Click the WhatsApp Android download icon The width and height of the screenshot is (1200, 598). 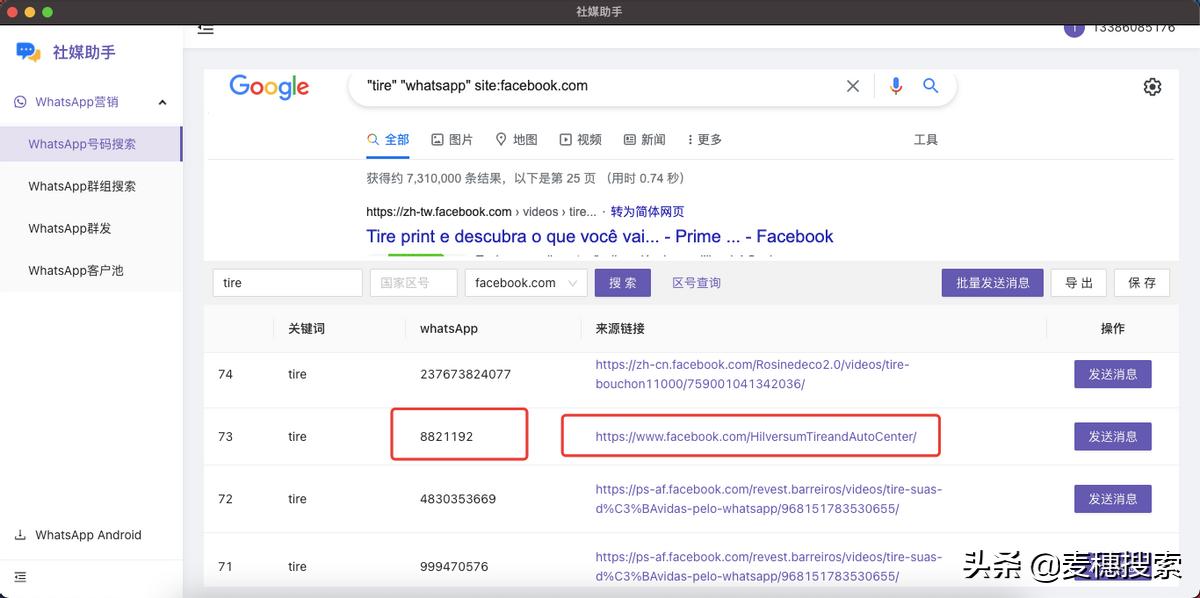click(20, 535)
